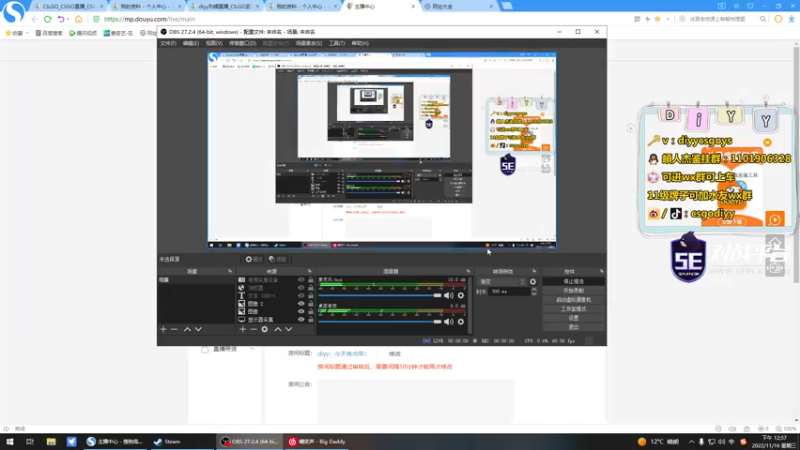Click the download arrow at the browser's far right
The height and width of the screenshot is (450, 800).
[791, 19]
